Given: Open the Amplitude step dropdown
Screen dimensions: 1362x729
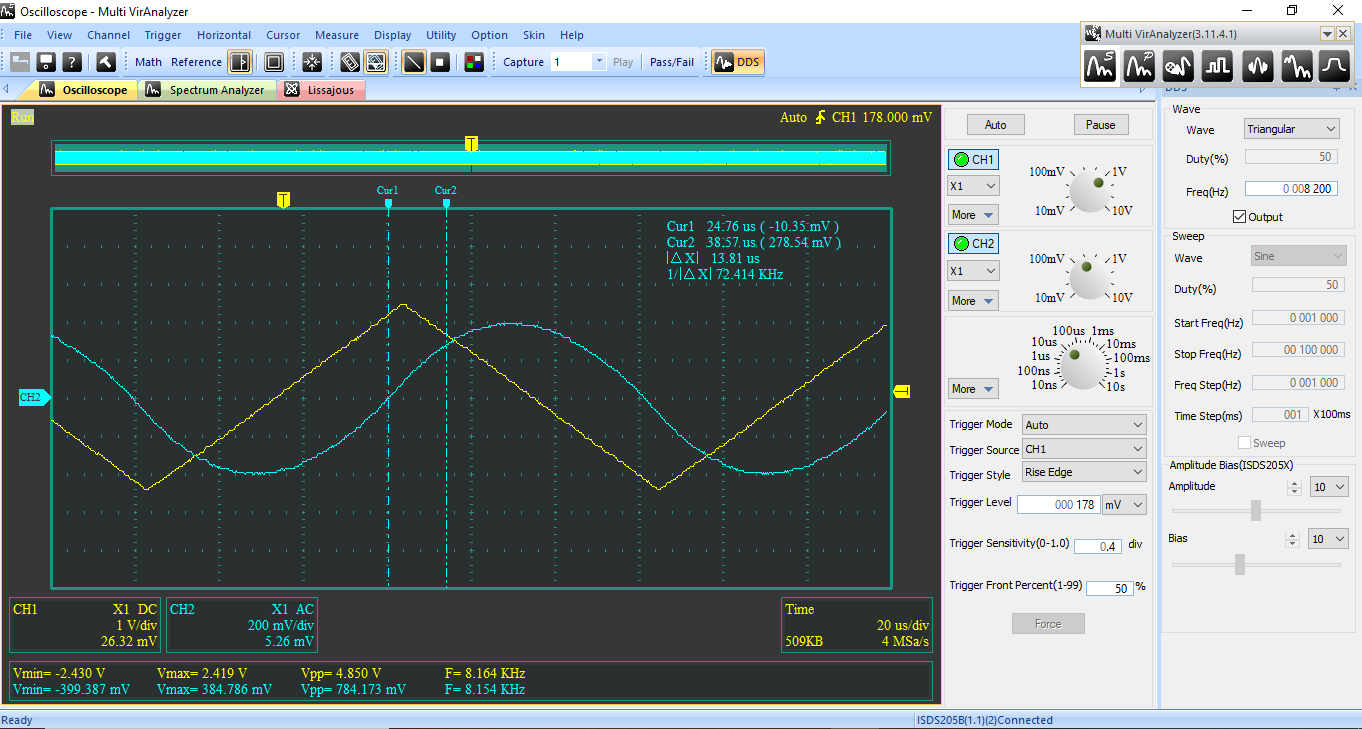Looking at the screenshot, I should [1329, 487].
